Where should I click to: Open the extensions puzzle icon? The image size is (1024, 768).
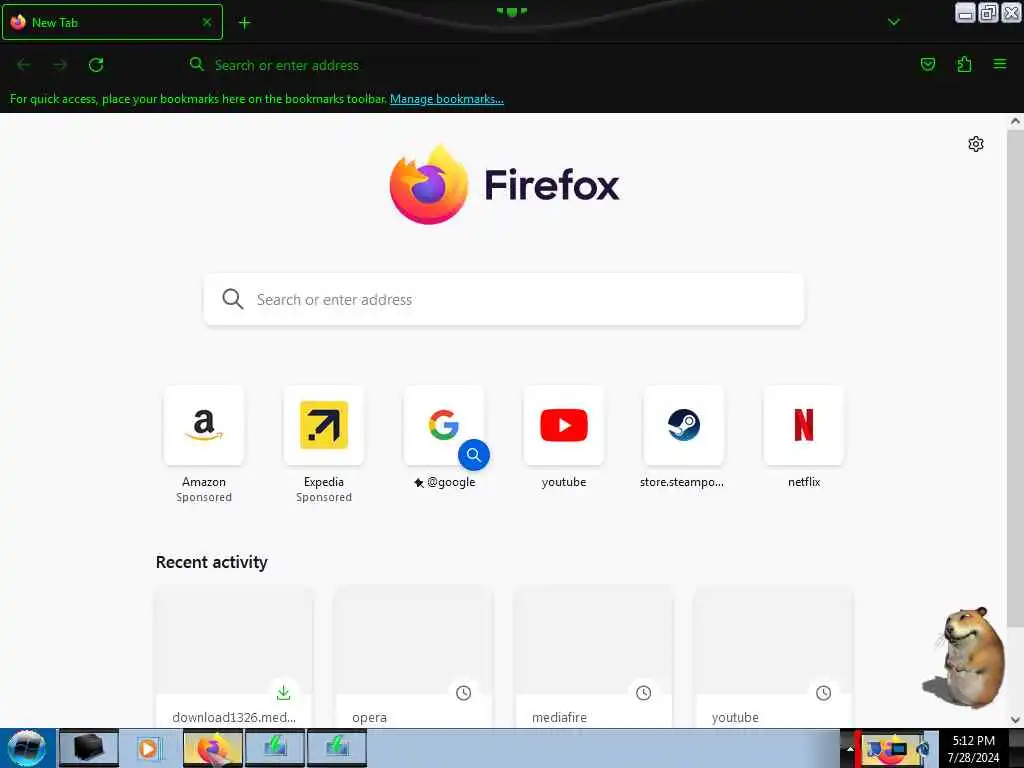[964, 64]
